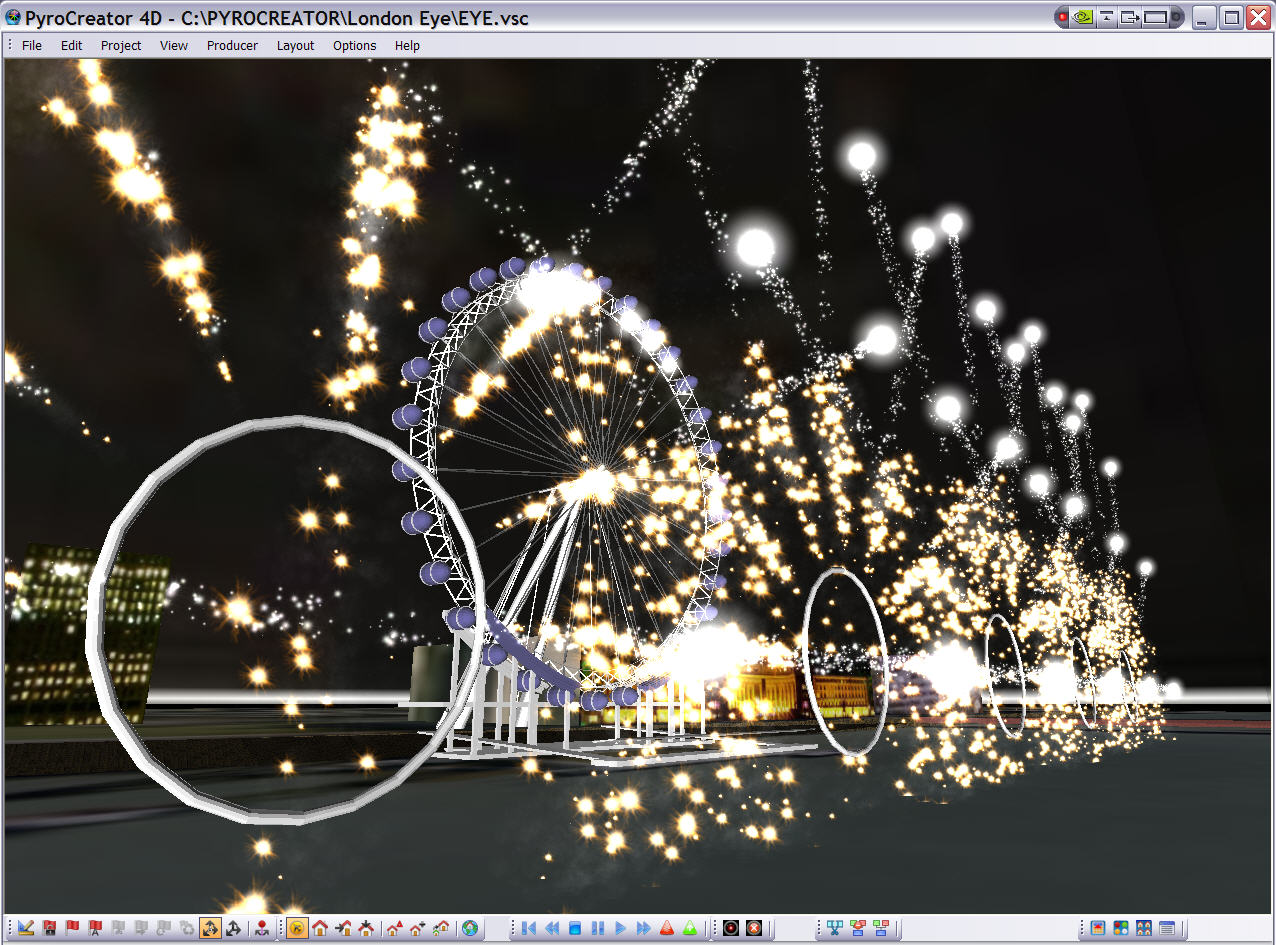This screenshot has width=1276, height=945.
Task: Click the red record dot in title bar
Action: (1062, 17)
